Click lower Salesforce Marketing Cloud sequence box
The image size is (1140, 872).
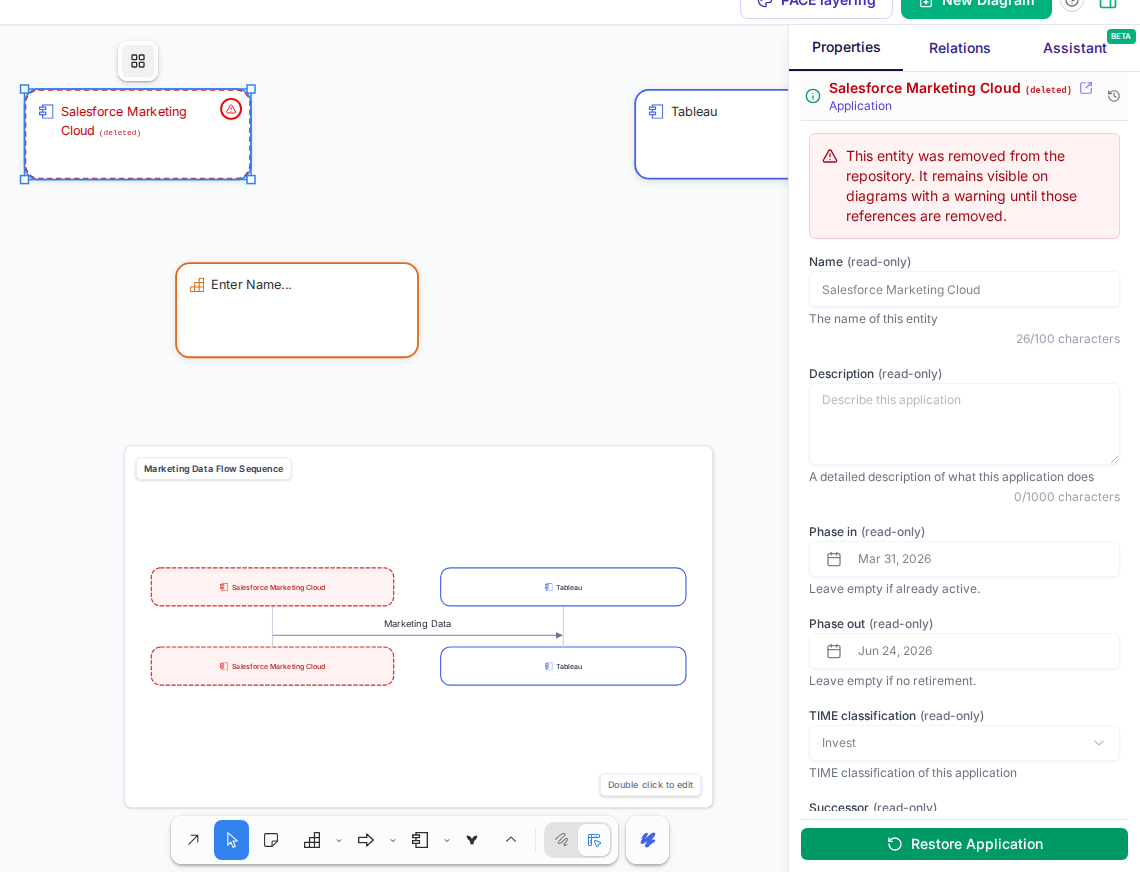pyautogui.click(x=273, y=666)
